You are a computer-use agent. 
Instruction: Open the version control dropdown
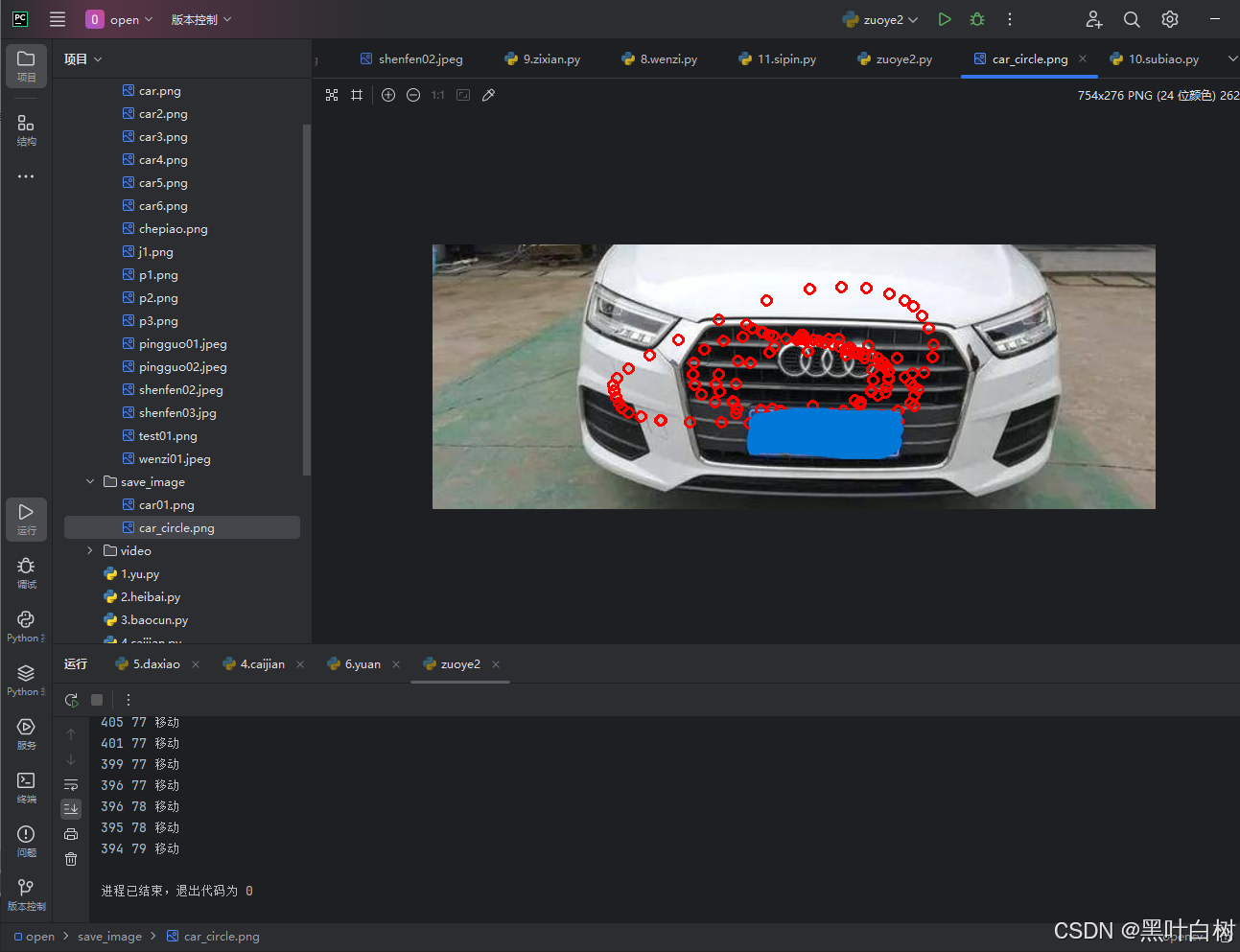tap(201, 19)
